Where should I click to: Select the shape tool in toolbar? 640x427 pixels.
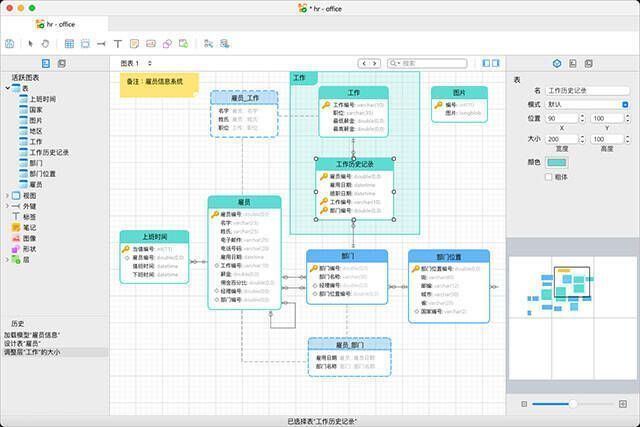[168, 44]
